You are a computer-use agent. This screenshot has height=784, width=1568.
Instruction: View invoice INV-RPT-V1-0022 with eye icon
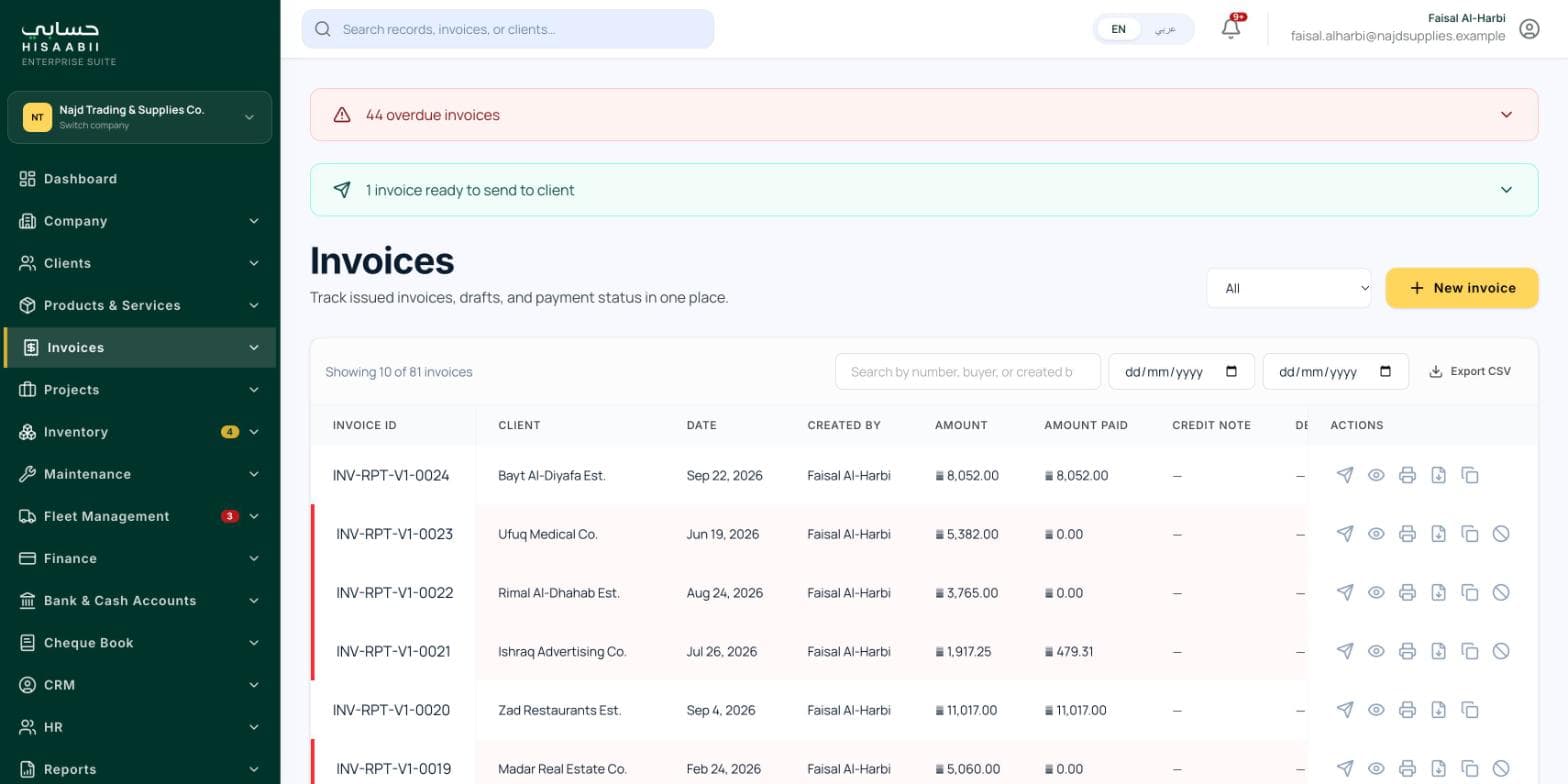pyautogui.click(x=1376, y=592)
